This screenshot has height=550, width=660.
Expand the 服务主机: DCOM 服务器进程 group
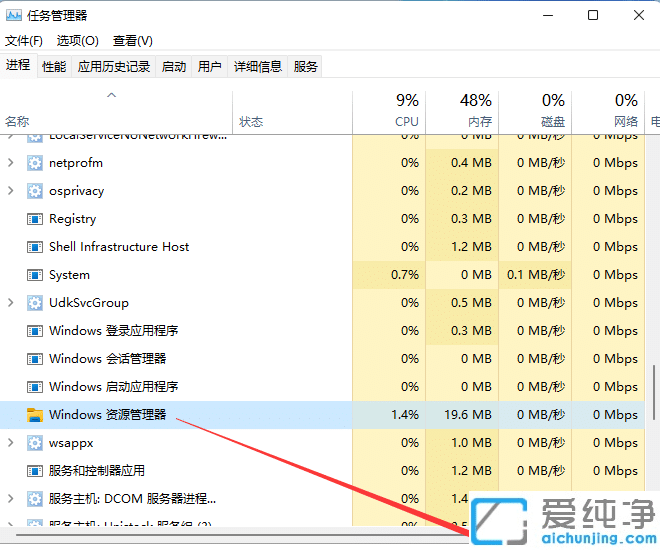pyautogui.click(x=11, y=499)
